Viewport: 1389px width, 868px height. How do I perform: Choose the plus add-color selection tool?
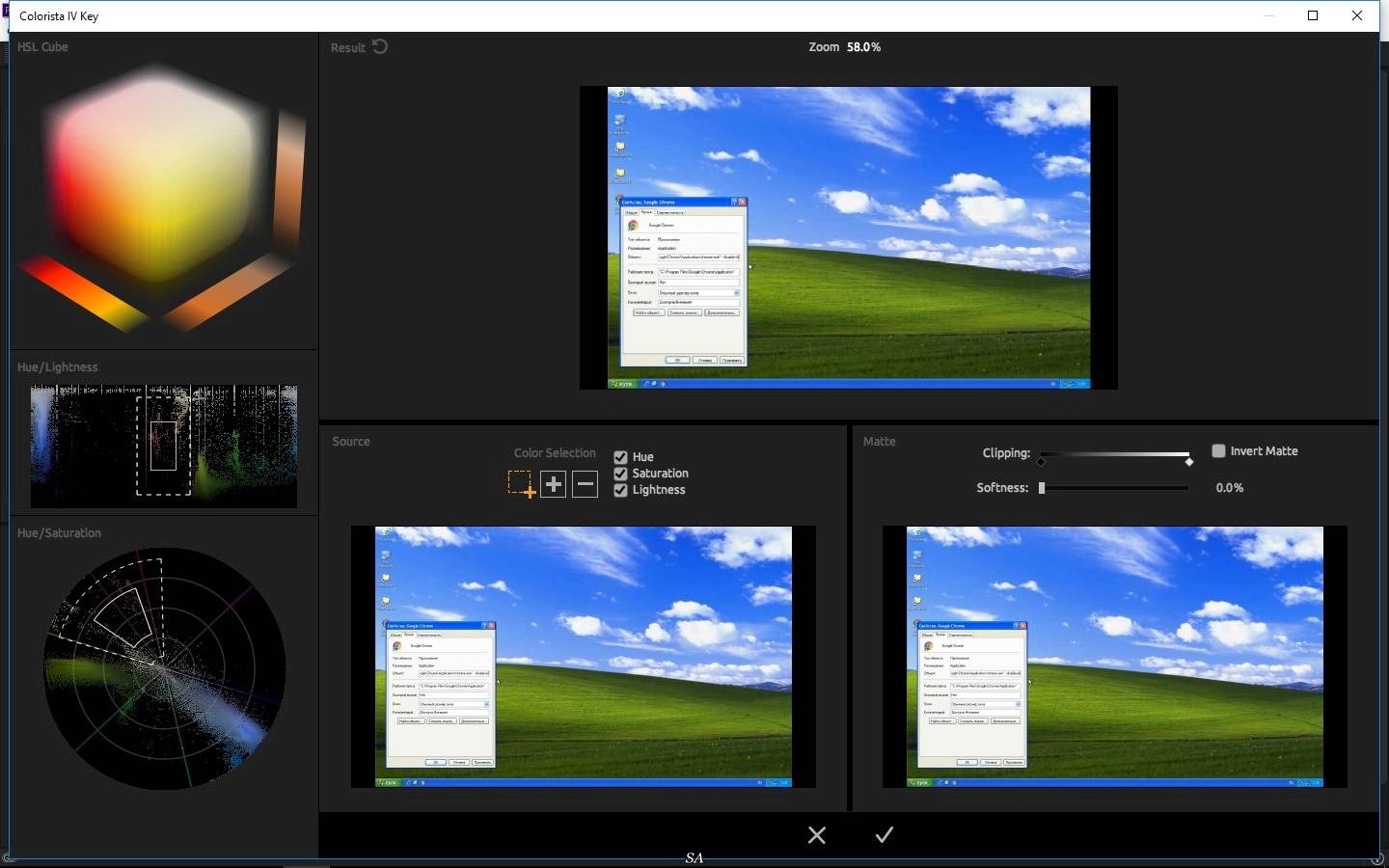point(553,484)
